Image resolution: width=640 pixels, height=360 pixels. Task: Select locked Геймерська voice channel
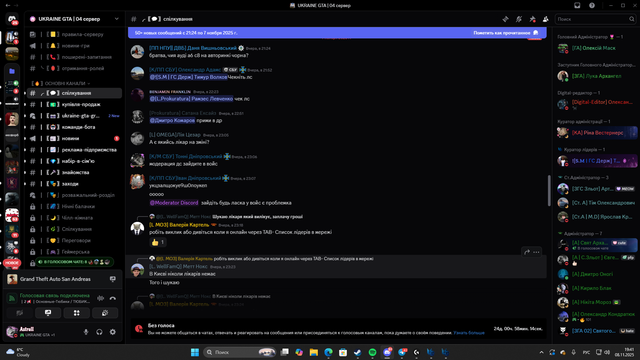(x=73, y=252)
